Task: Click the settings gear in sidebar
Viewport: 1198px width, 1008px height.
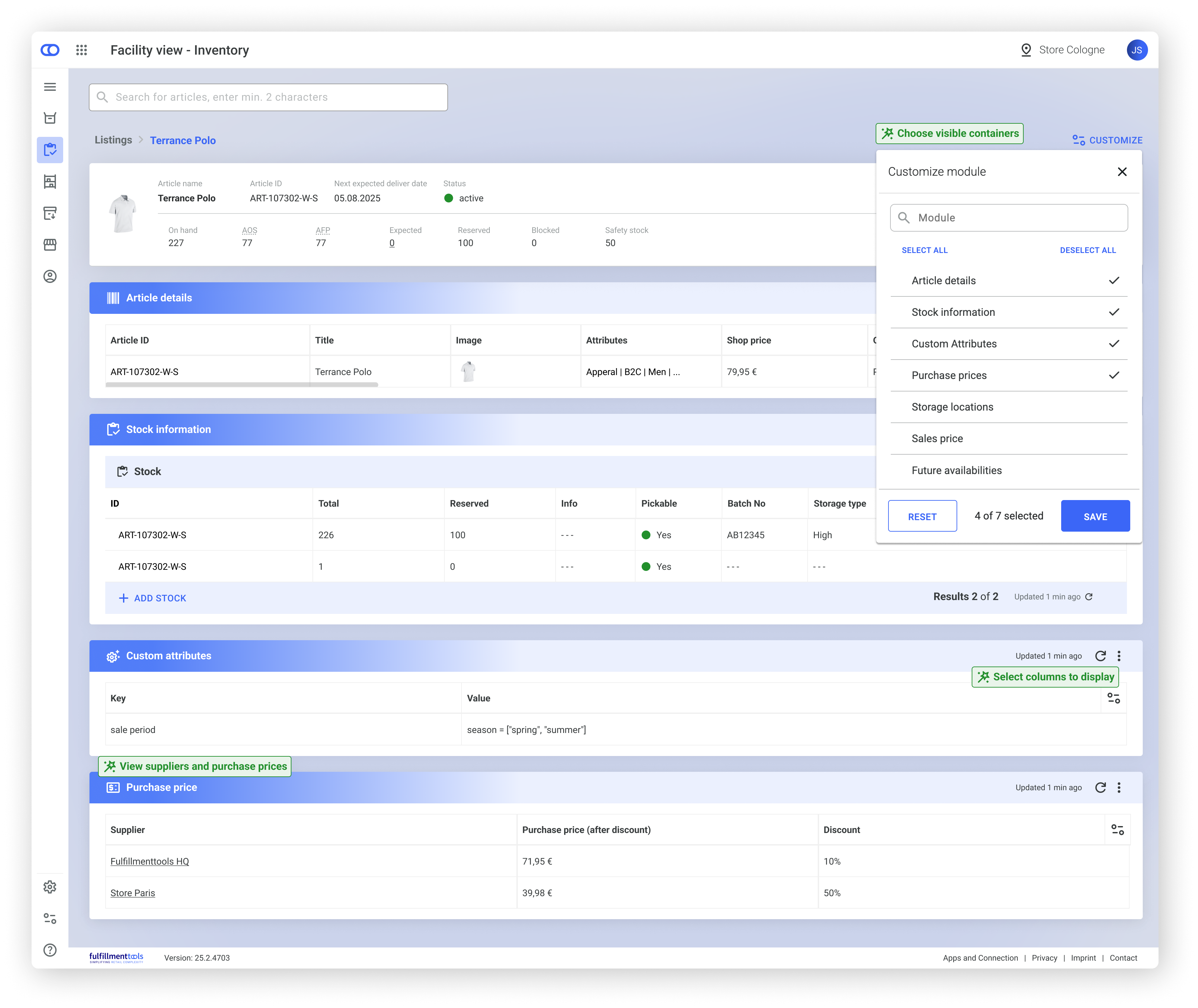Action: [50, 887]
